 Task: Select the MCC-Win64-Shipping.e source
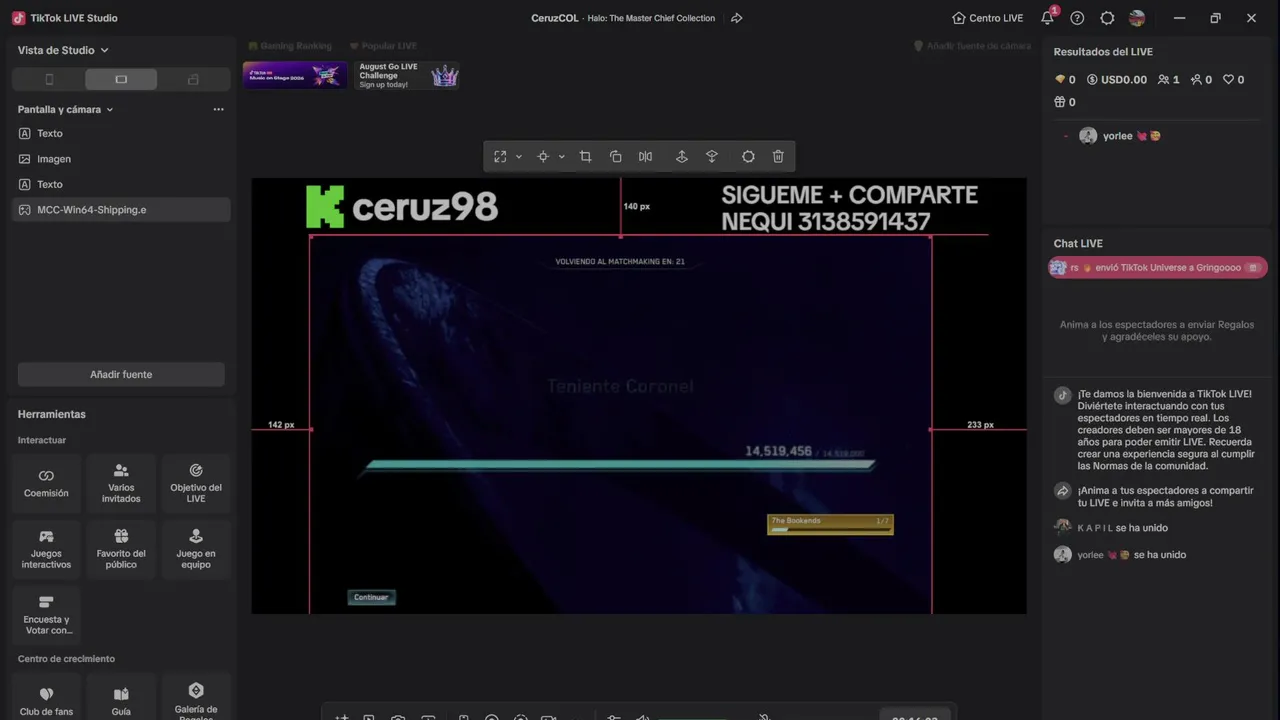point(121,210)
